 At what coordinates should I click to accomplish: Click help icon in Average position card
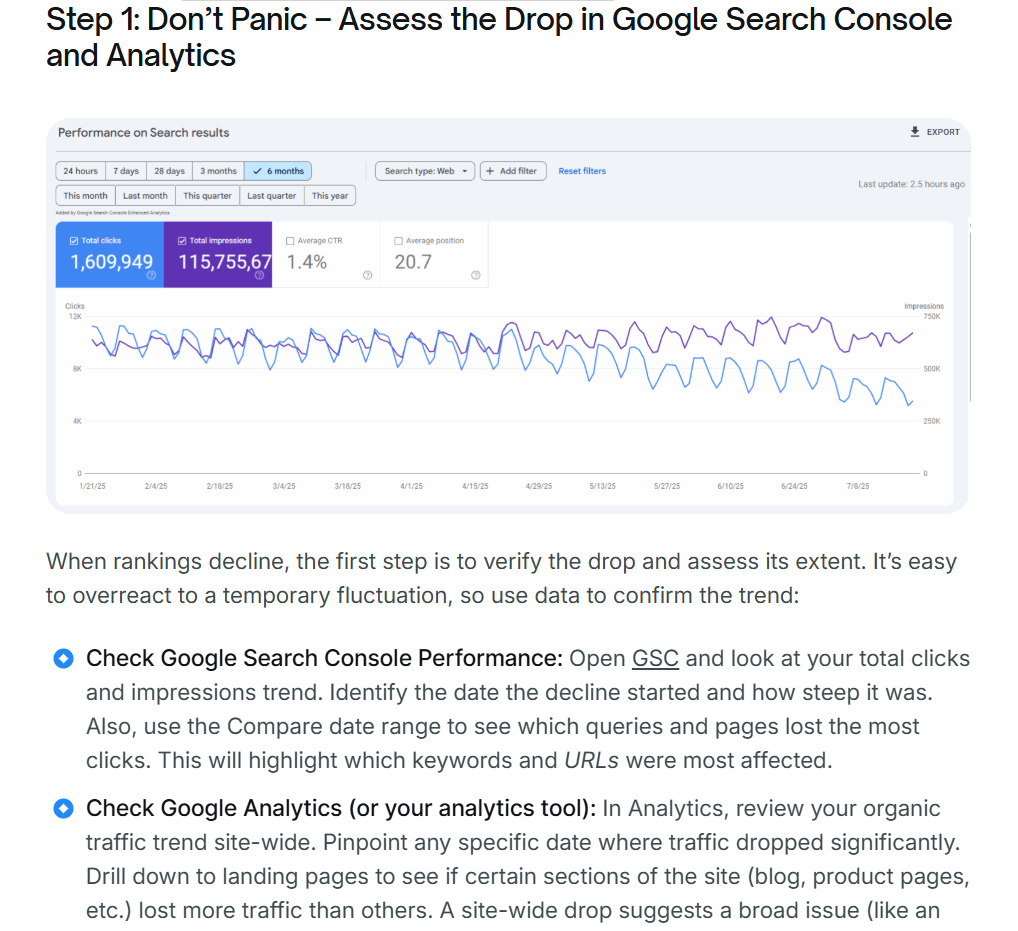pos(475,275)
